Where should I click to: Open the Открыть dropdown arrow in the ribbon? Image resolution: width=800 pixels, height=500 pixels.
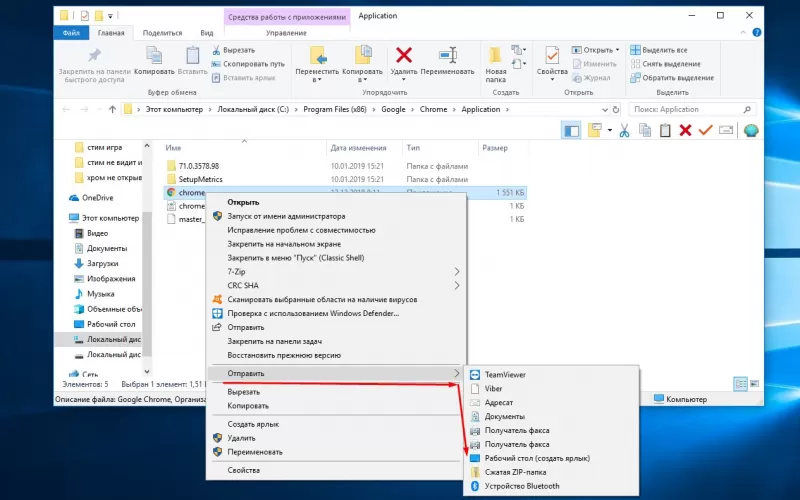click(x=617, y=50)
